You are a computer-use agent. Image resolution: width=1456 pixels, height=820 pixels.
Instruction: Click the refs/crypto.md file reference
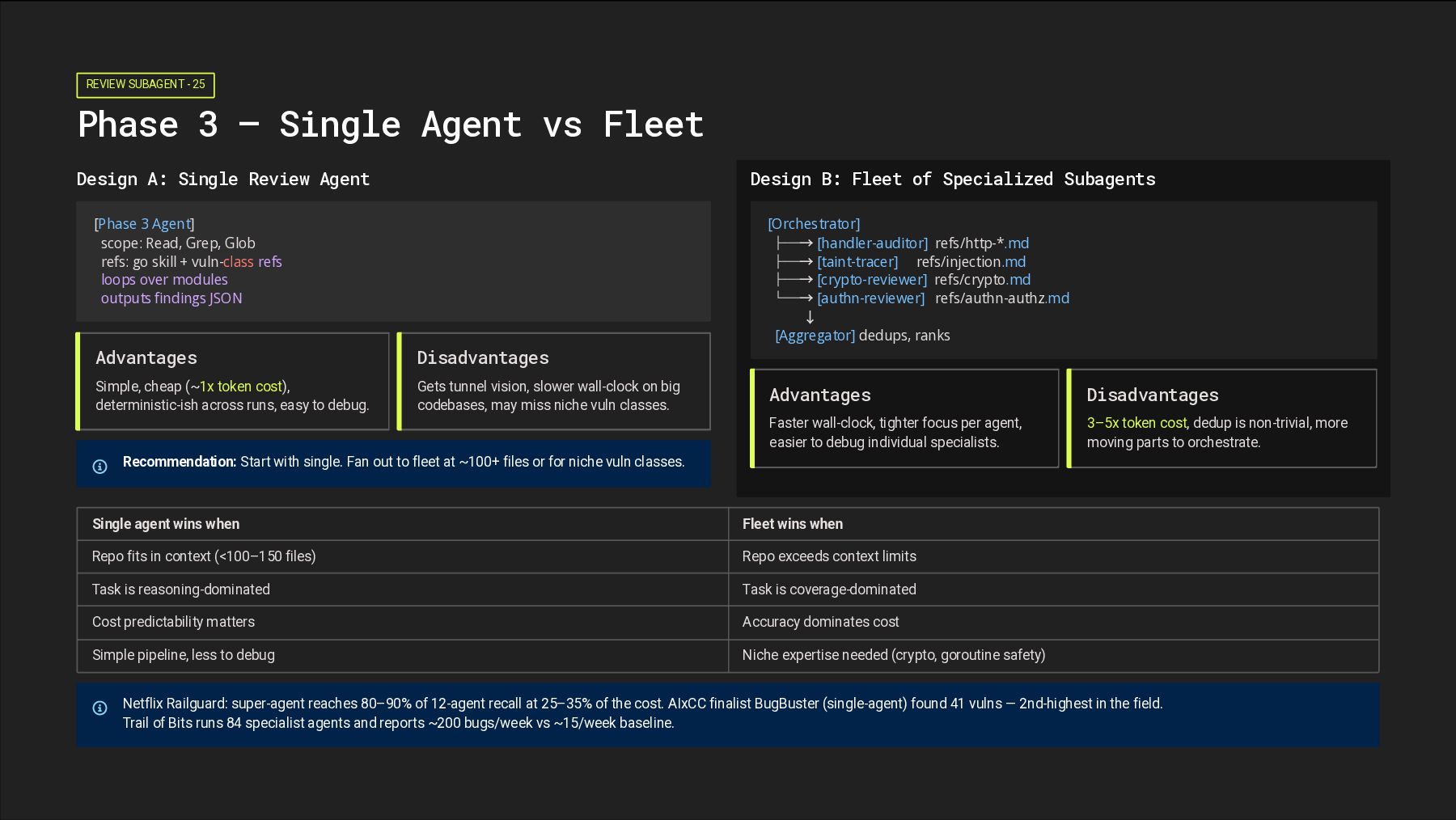(x=982, y=280)
